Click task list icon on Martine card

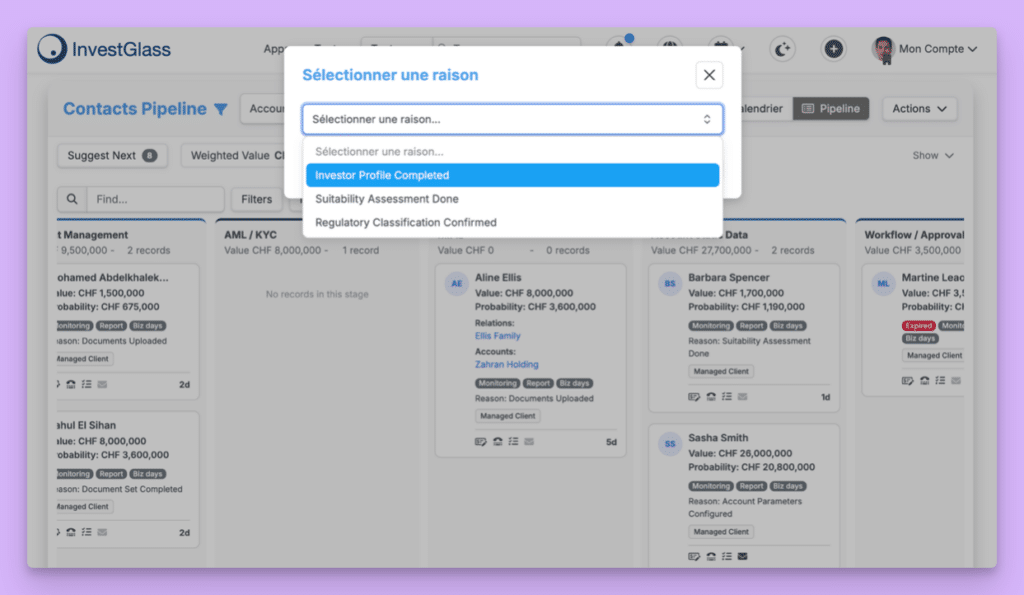click(x=940, y=381)
